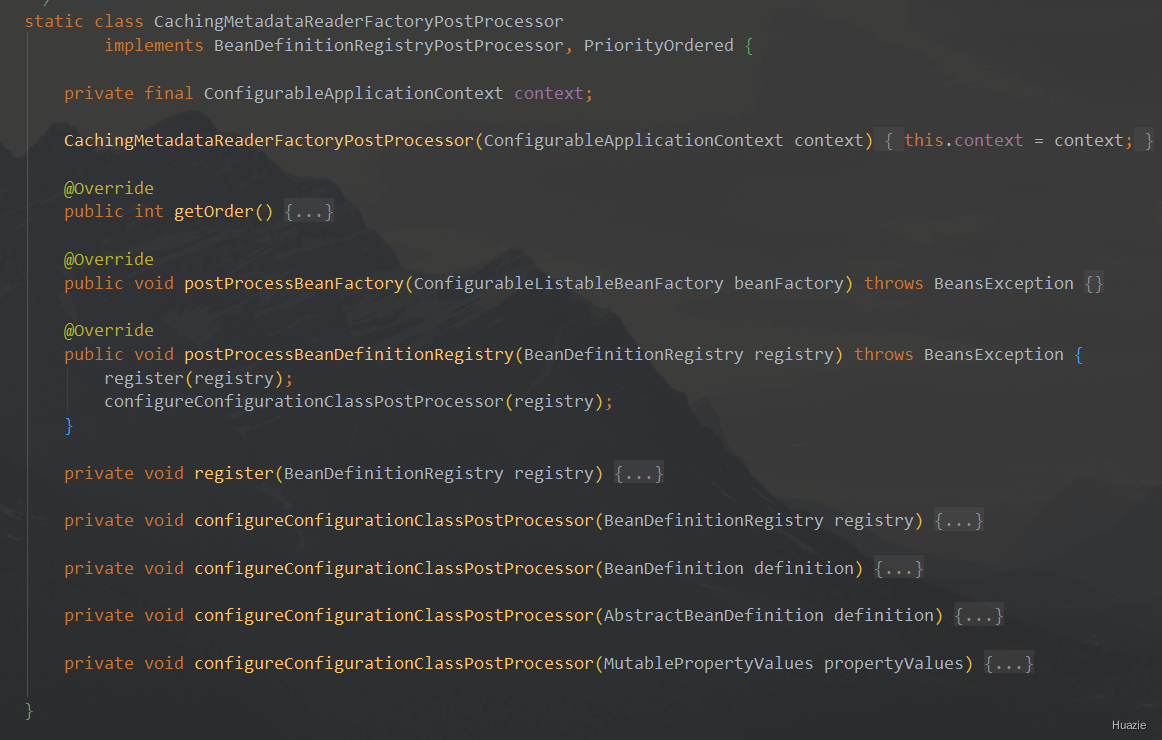Click the Huazie watermark text
Image resolution: width=1162 pixels, height=740 pixels.
point(1128,725)
